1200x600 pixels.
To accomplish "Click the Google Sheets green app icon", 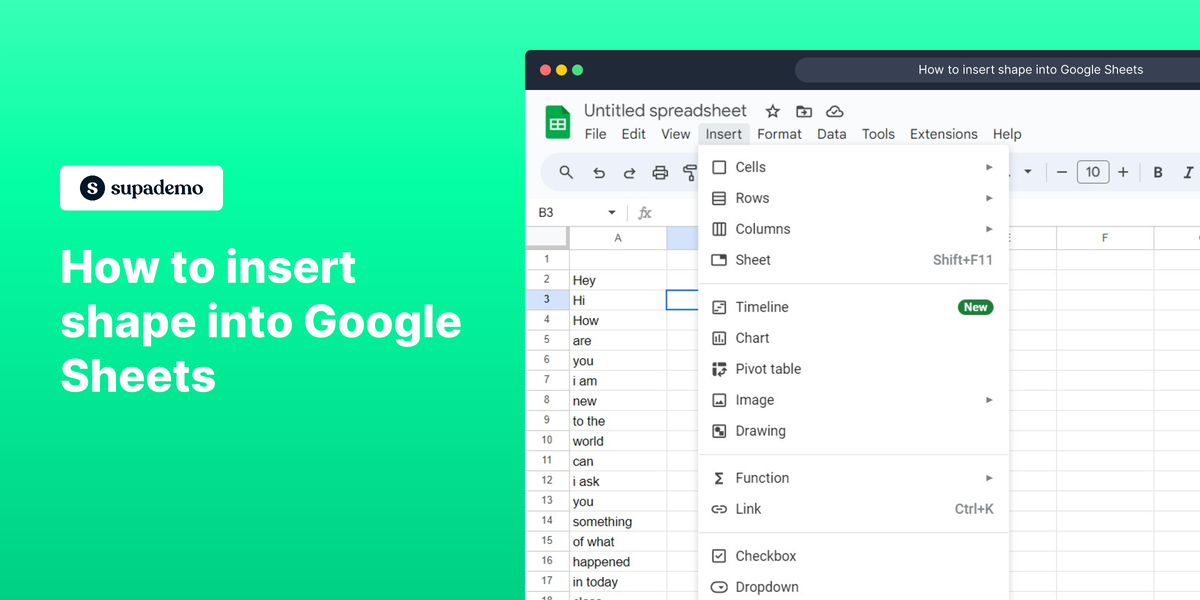I will point(557,121).
